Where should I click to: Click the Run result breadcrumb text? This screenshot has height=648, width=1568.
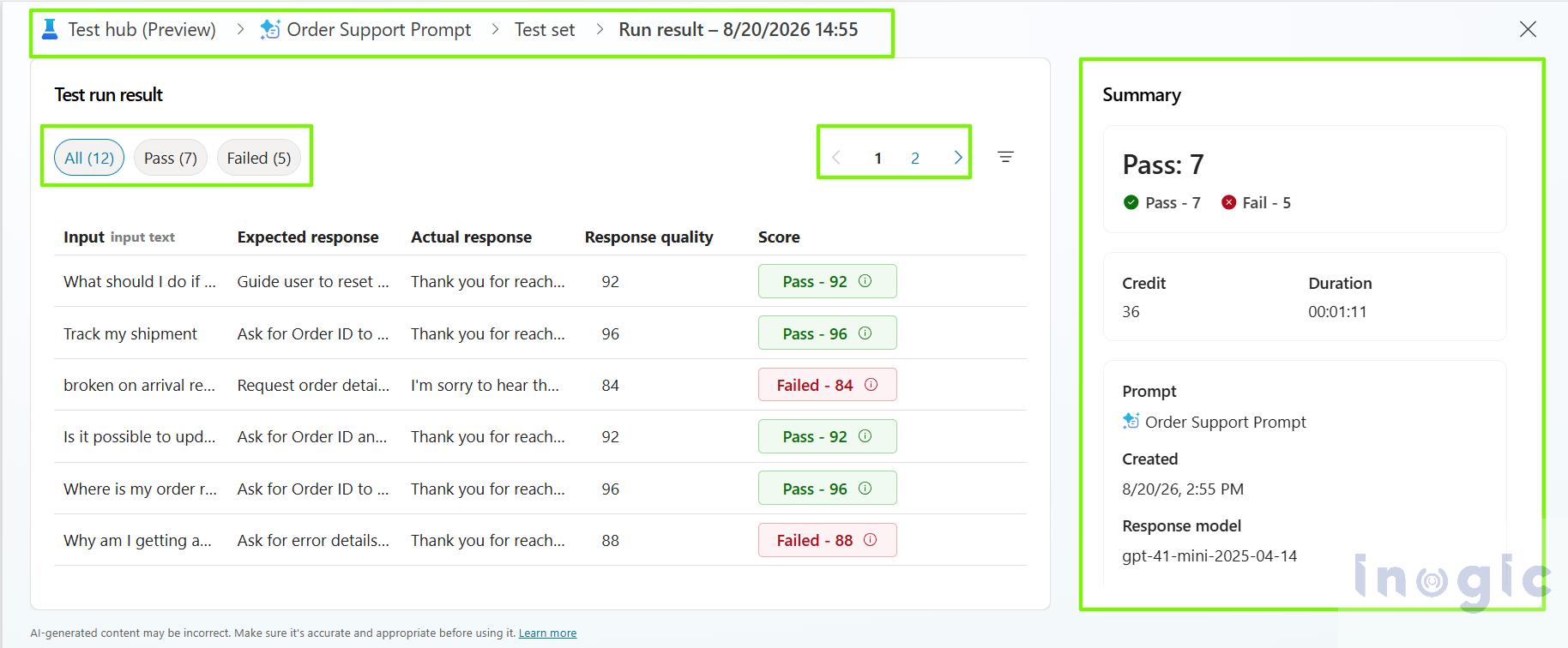coord(739,29)
